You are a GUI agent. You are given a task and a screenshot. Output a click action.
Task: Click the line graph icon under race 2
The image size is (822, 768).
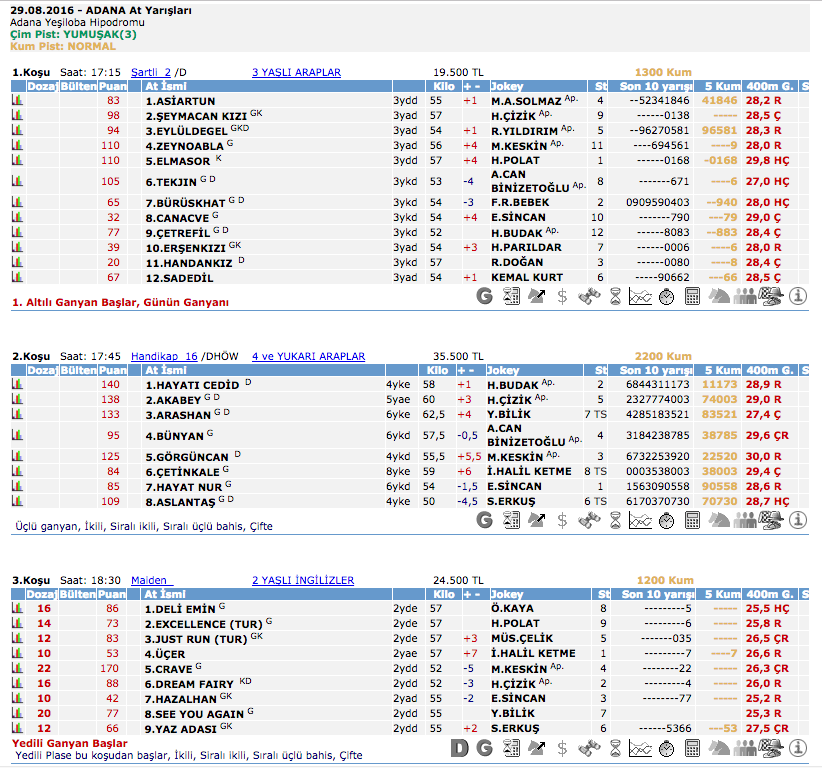pyautogui.click(x=641, y=520)
